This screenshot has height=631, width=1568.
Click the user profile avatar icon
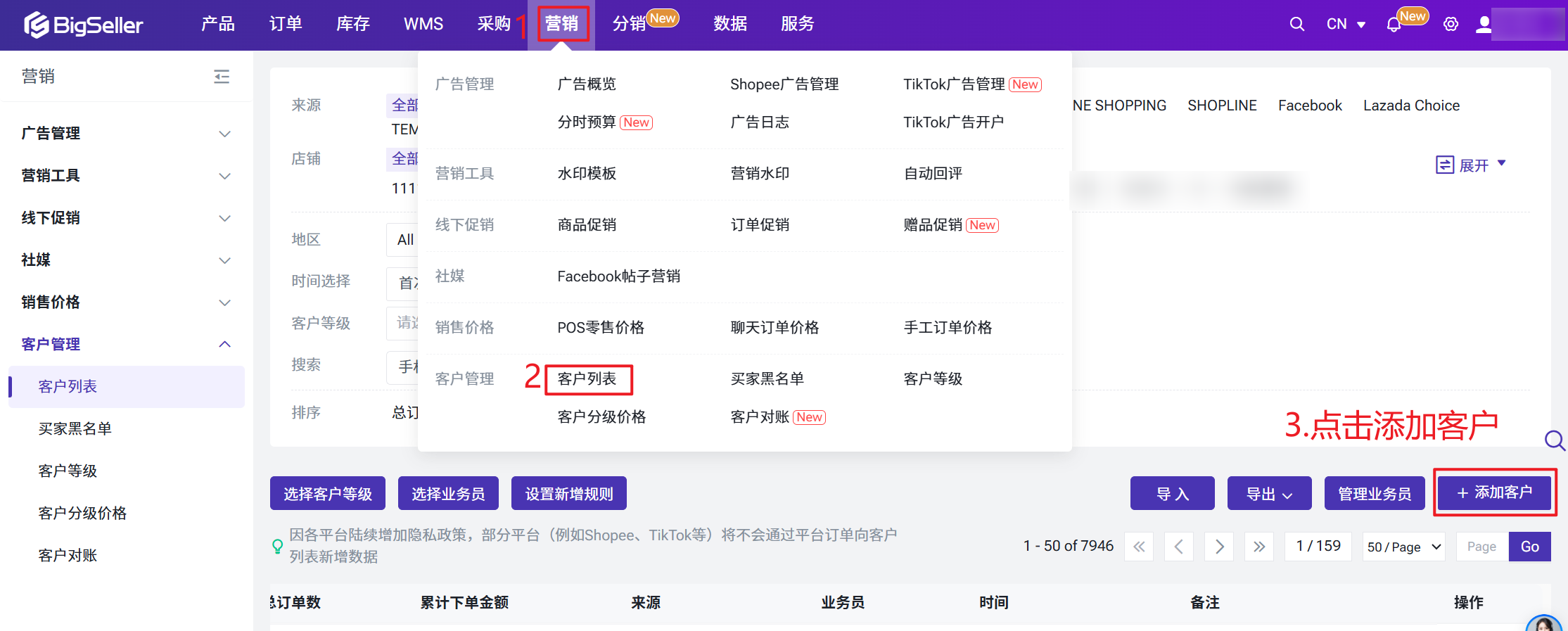tap(1484, 25)
